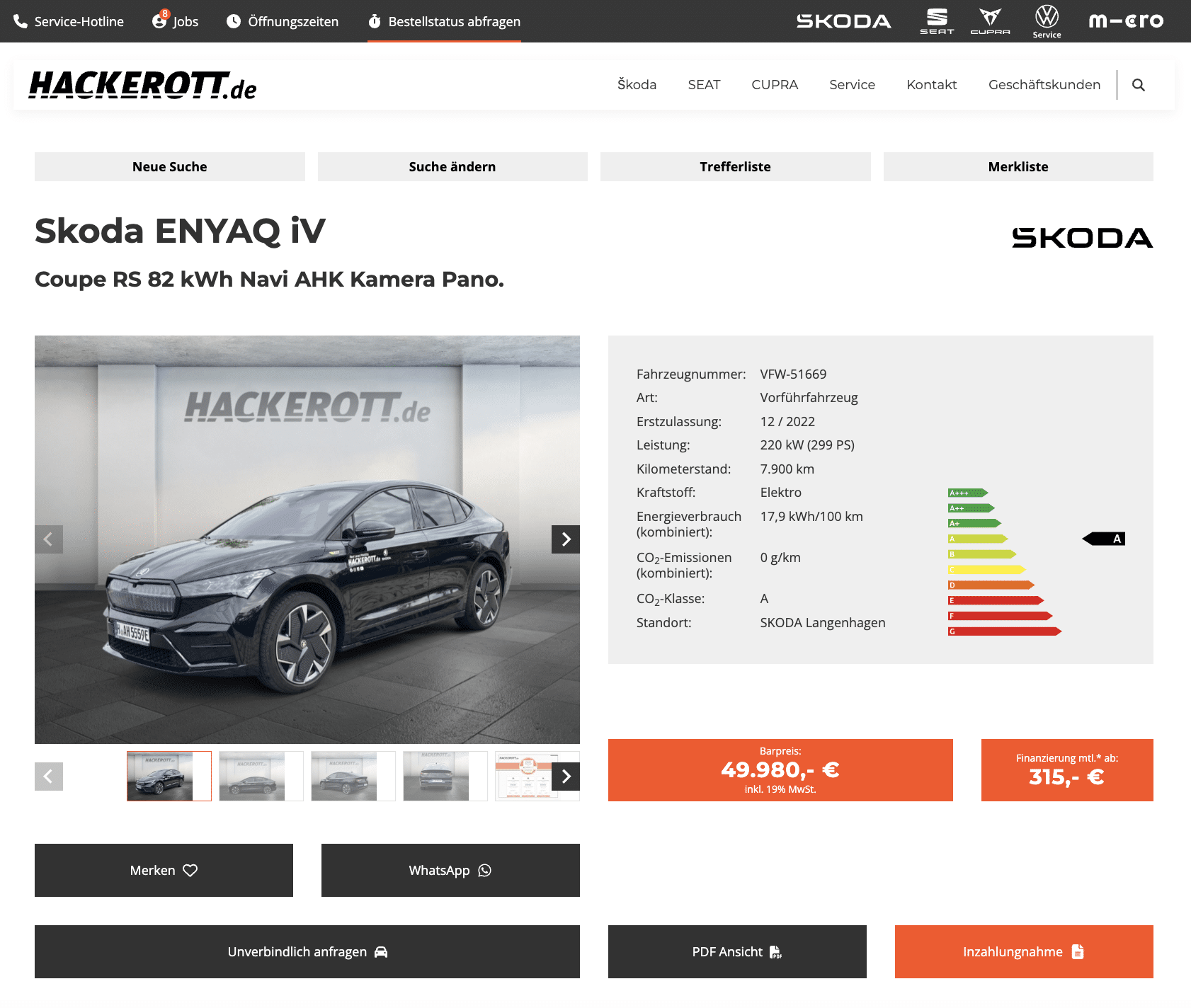The width and height of the screenshot is (1191, 1008).
Task: Open the Jobs link with badge
Action: point(175,21)
